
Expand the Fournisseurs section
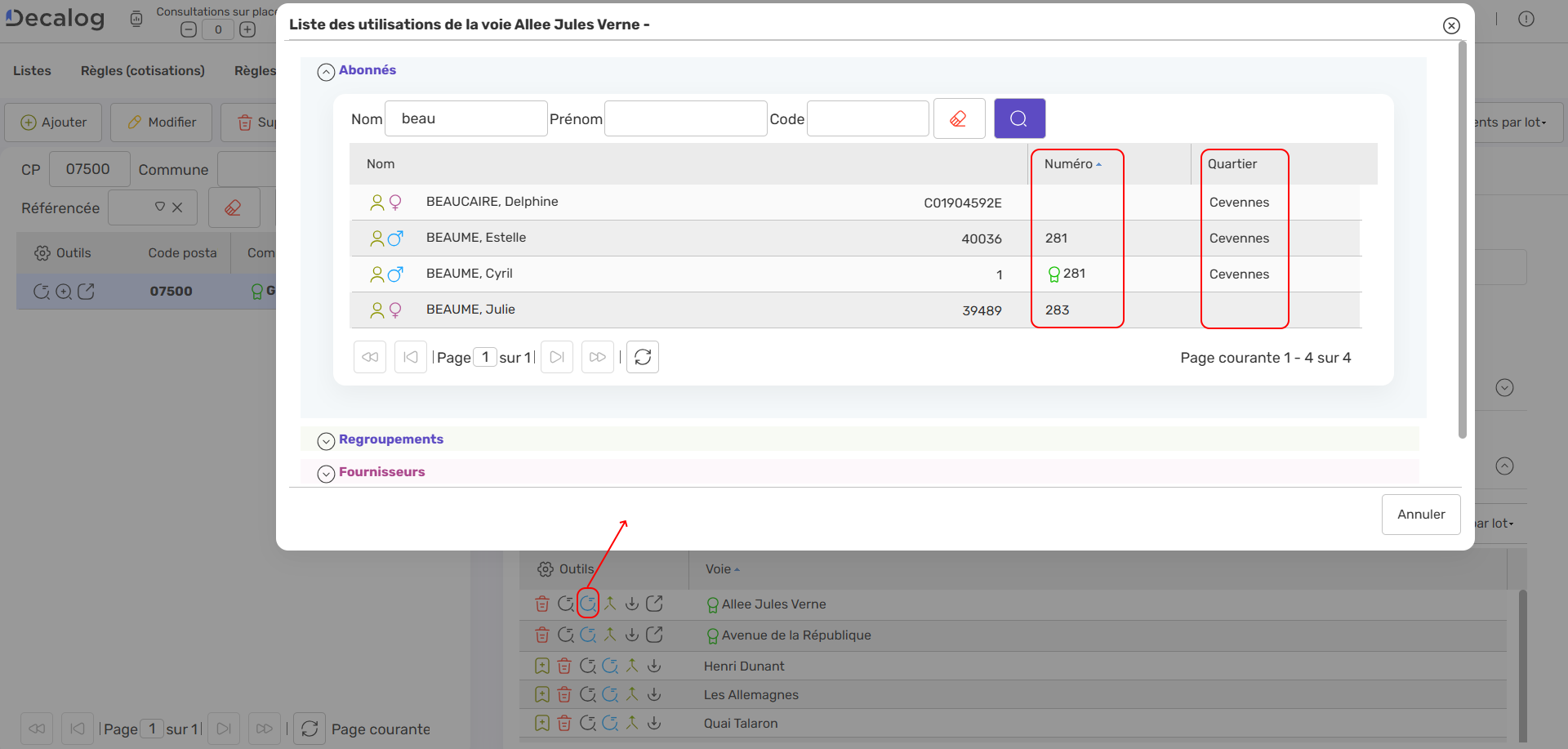[x=326, y=474]
